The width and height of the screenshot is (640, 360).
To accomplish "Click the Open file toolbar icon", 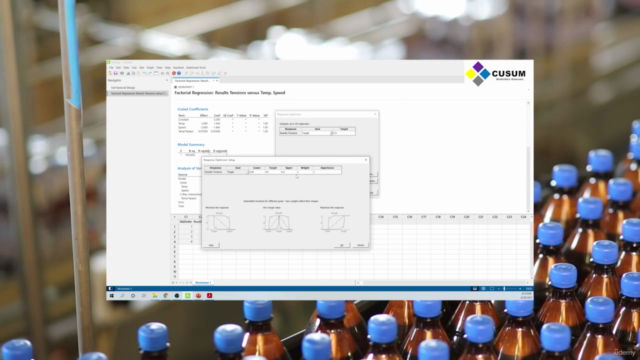I will [x=110, y=73].
